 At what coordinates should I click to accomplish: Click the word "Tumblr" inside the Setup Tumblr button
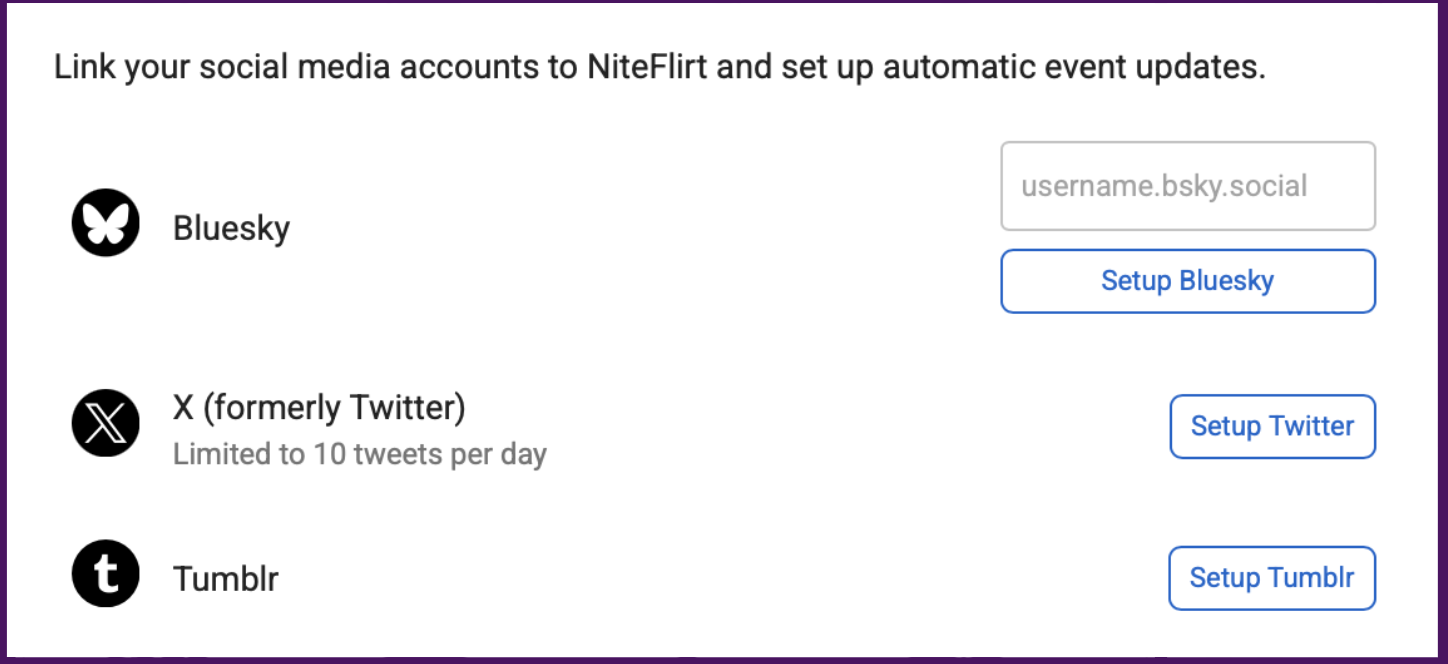1311,578
